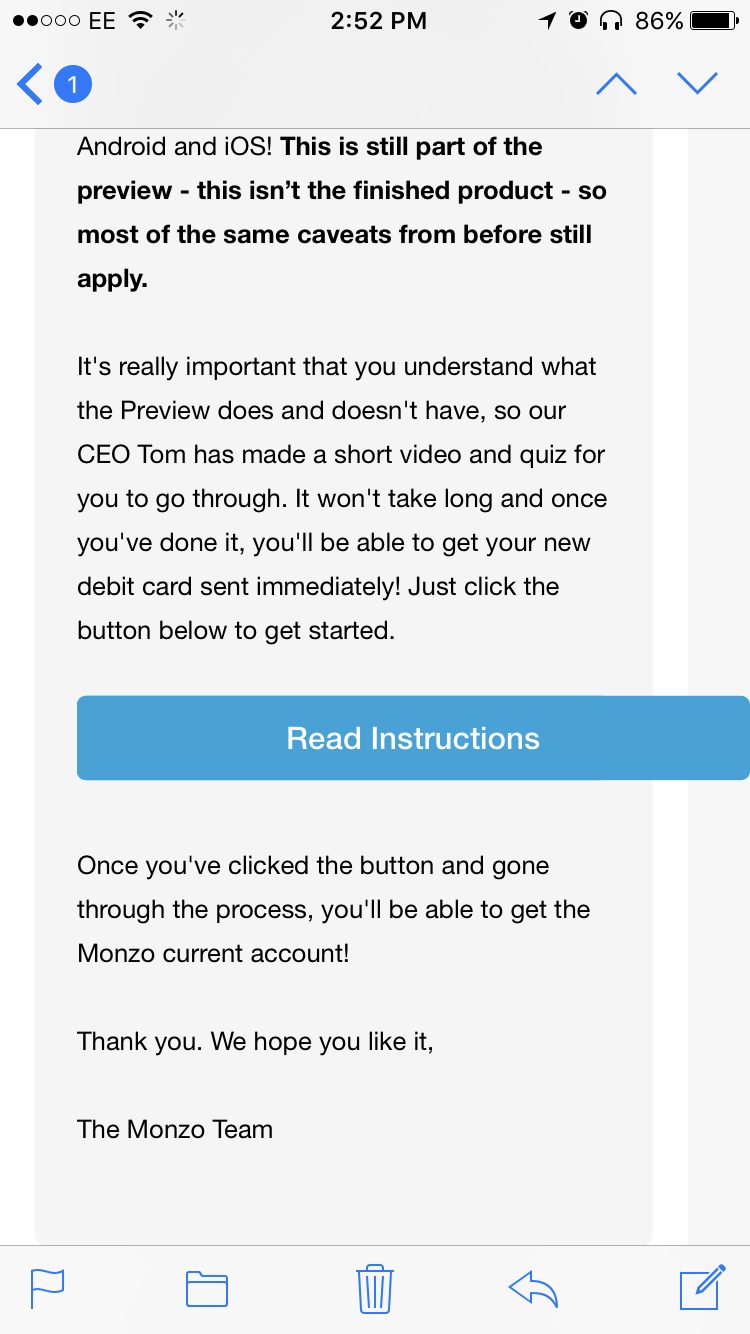Screen dimensions: 750x1334
Task: Go to previous message with up arrow
Action: pos(616,84)
